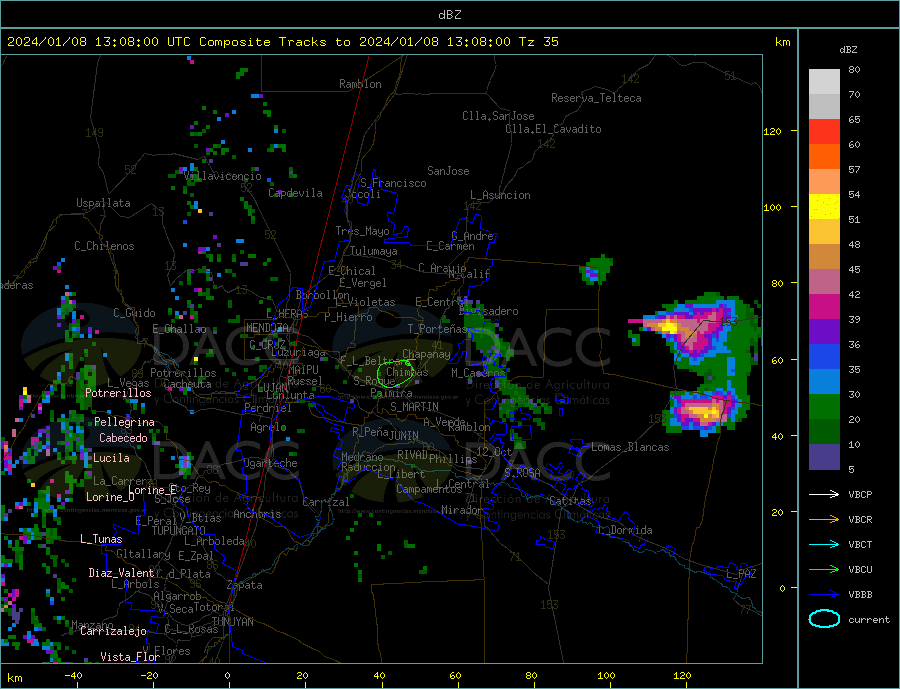This screenshot has height=689, width=900.
Task: Select the 51 dBZ yellow color swatch
Action: [x=824, y=207]
